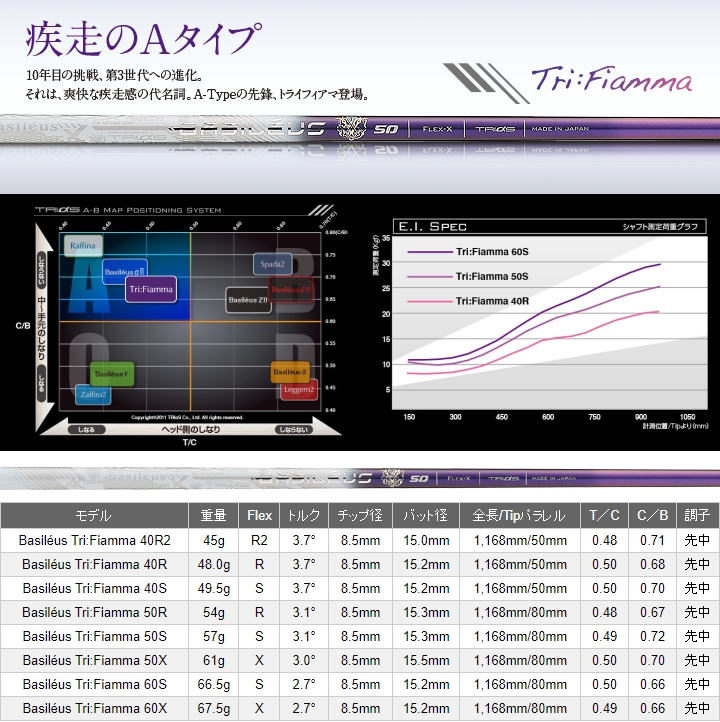This screenshot has height=722, width=720.
Task: Select the 'Basiléus Tri:Fiamma 40R2' model cell
Action: pyautogui.click(x=94, y=540)
